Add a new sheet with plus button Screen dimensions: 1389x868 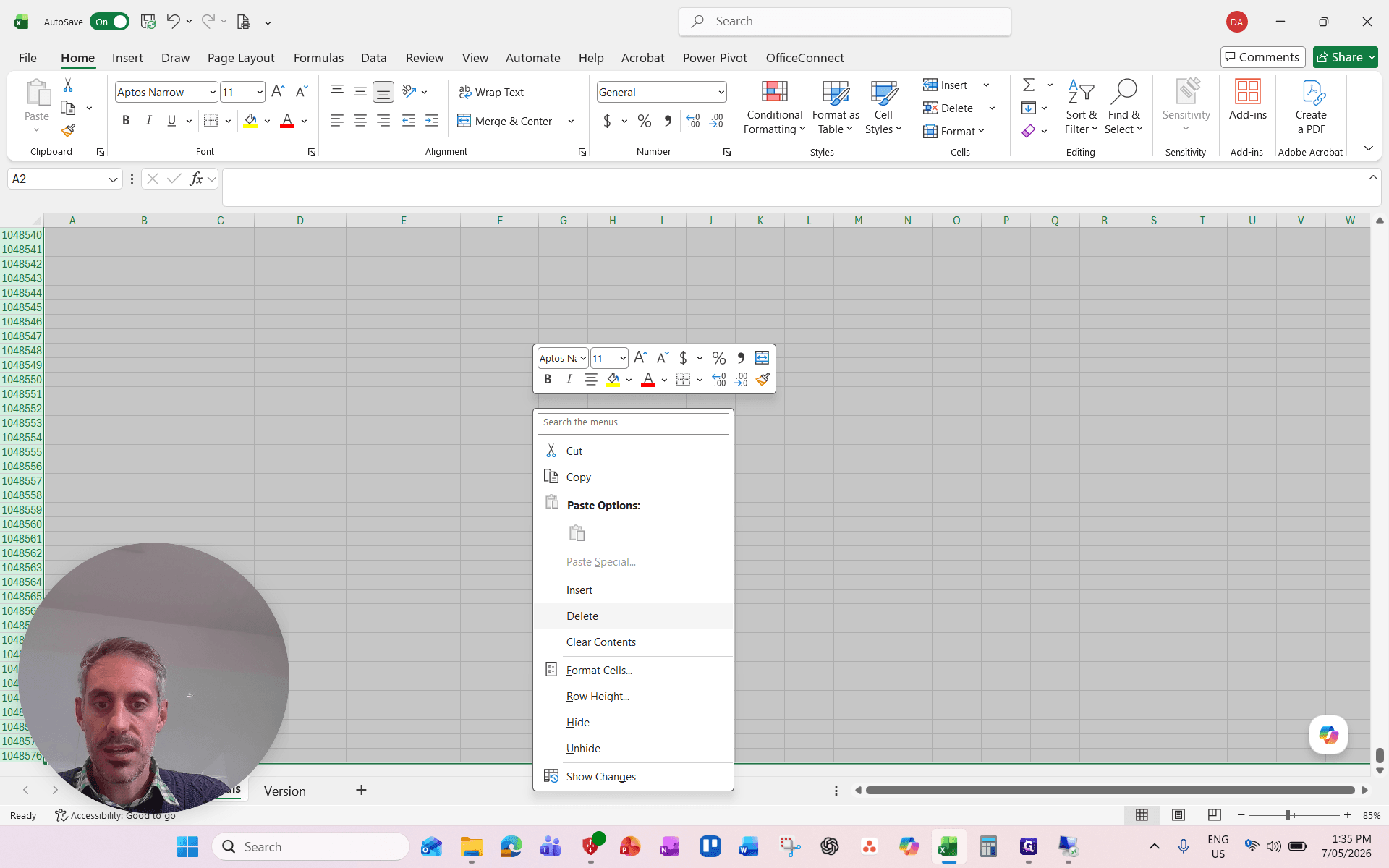(361, 790)
